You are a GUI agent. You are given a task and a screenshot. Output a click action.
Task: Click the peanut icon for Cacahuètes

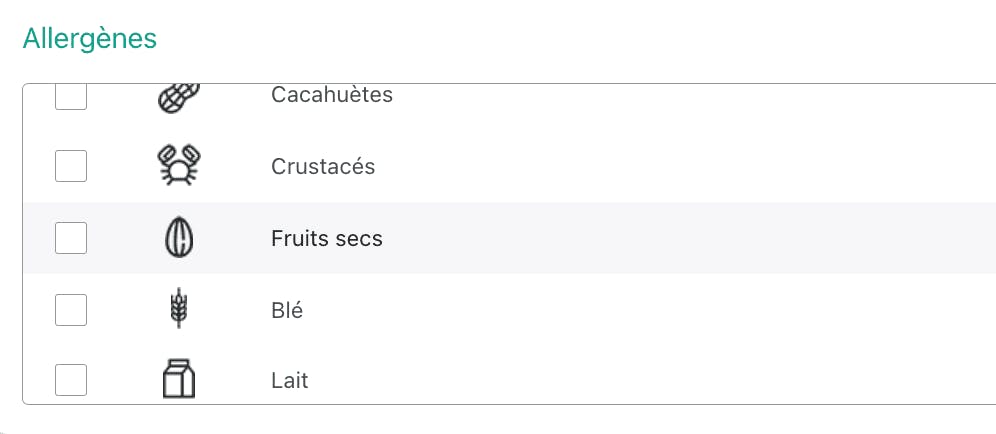[178, 99]
